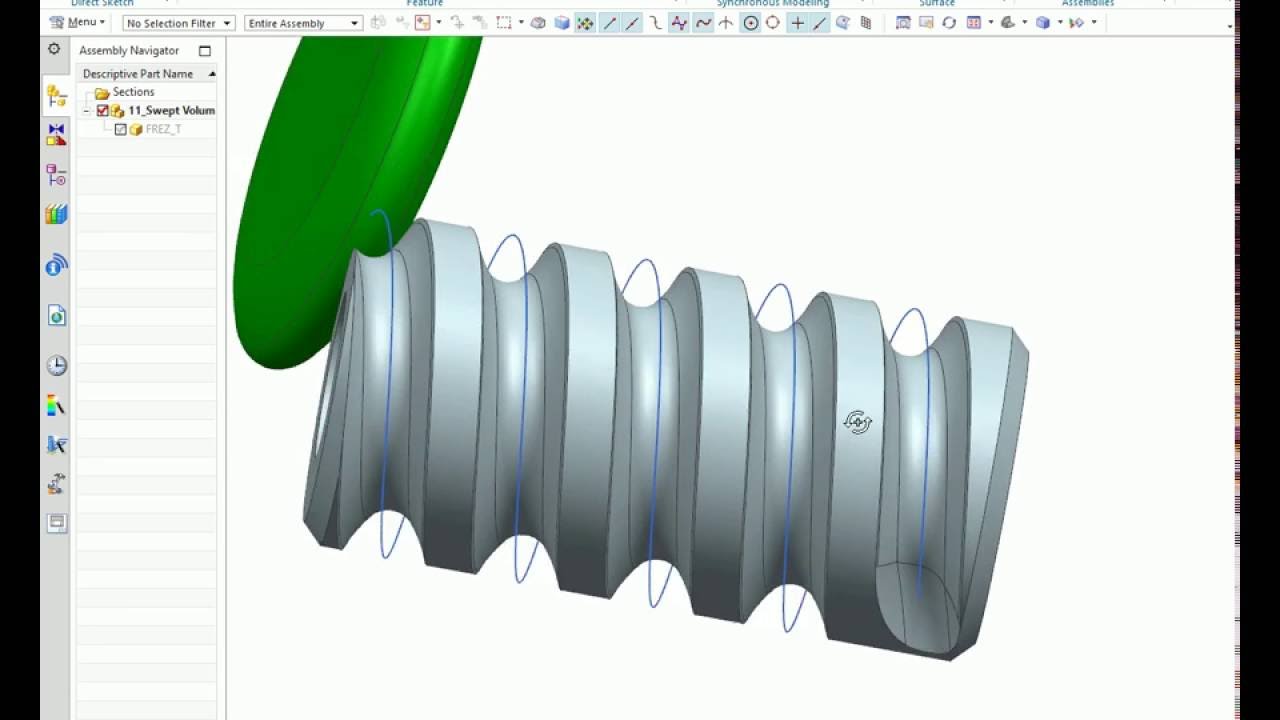The width and height of the screenshot is (1280, 720).
Task: Open dropdown arrow beside view layout icon
Action: (990, 23)
